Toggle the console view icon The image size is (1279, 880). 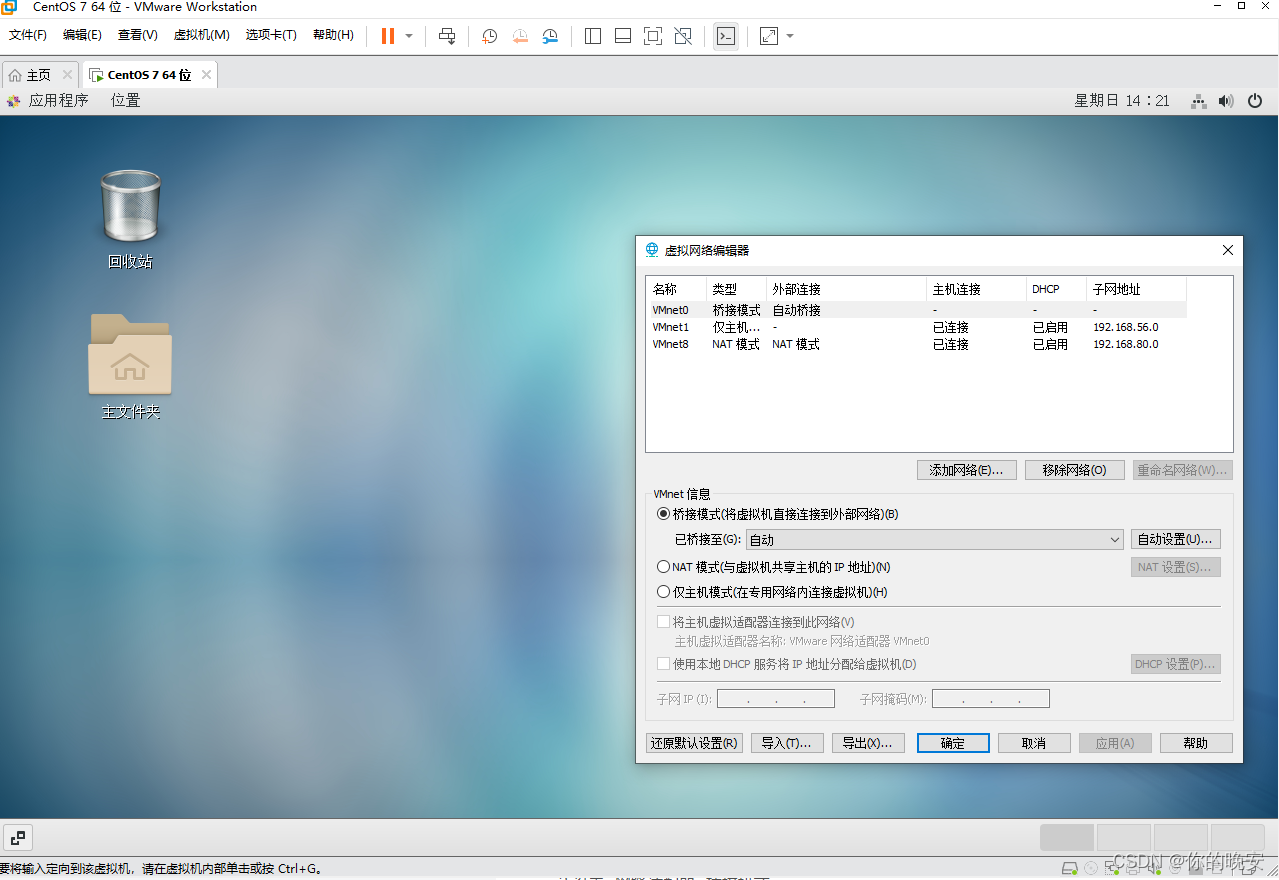pos(726,36)
